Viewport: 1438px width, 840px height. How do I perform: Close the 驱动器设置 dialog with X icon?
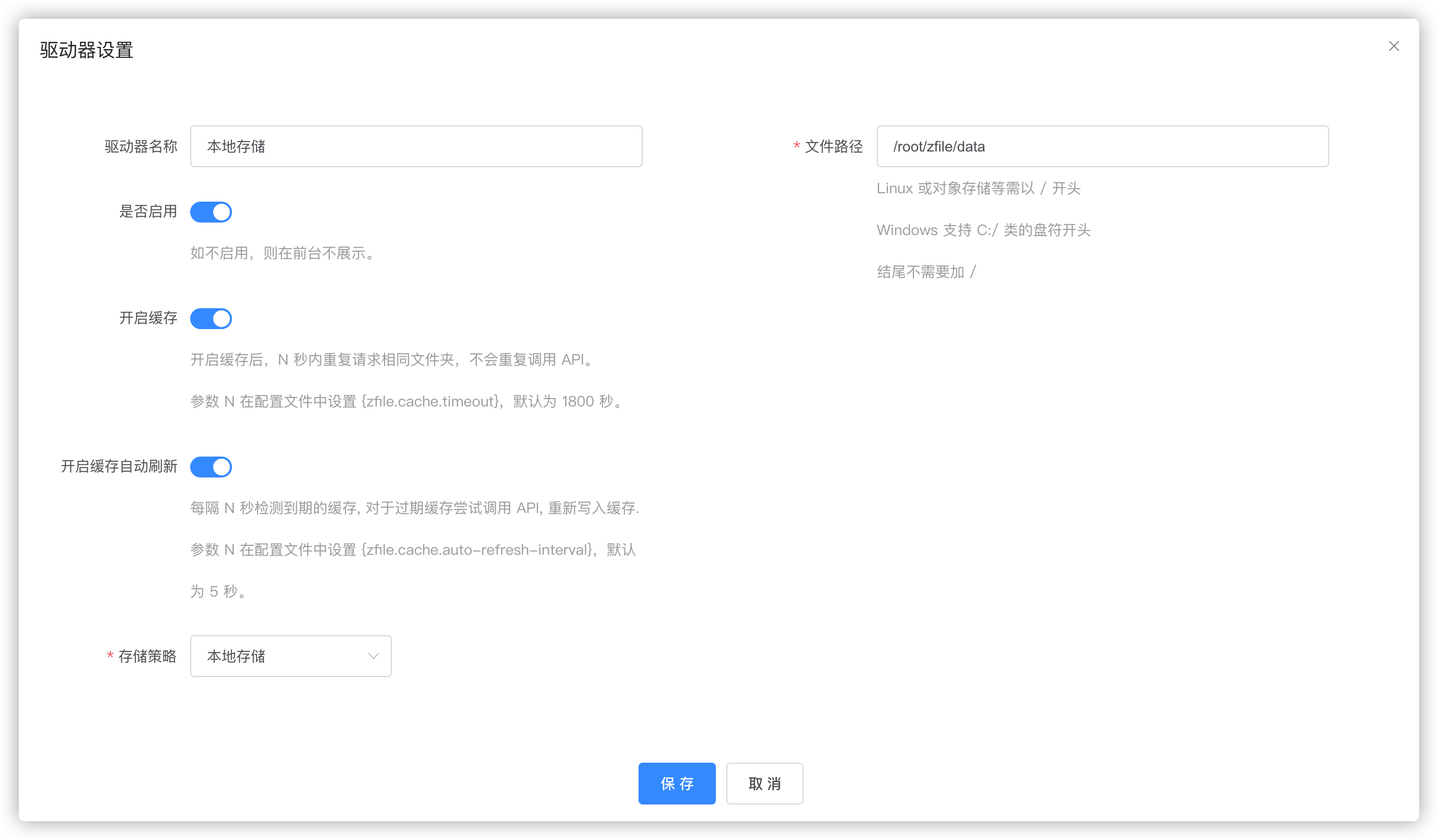[1394, 46]
